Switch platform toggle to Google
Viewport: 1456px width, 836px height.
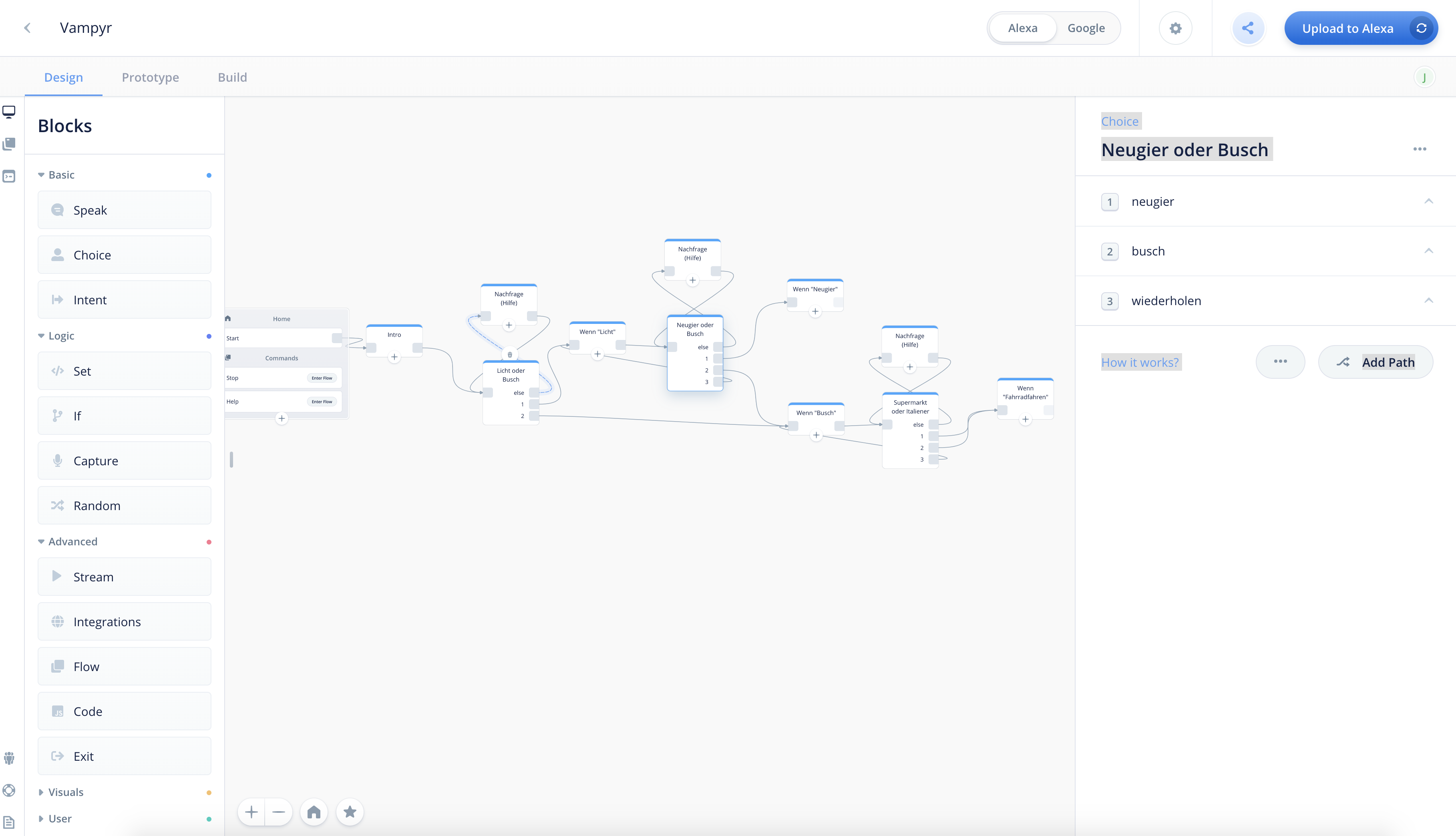coord(1086,28)
